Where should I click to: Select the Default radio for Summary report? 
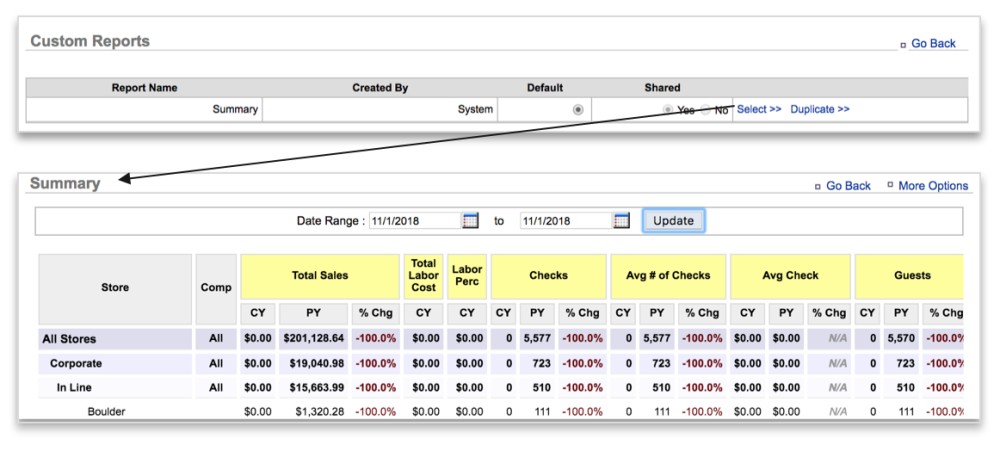coord(578,110)
